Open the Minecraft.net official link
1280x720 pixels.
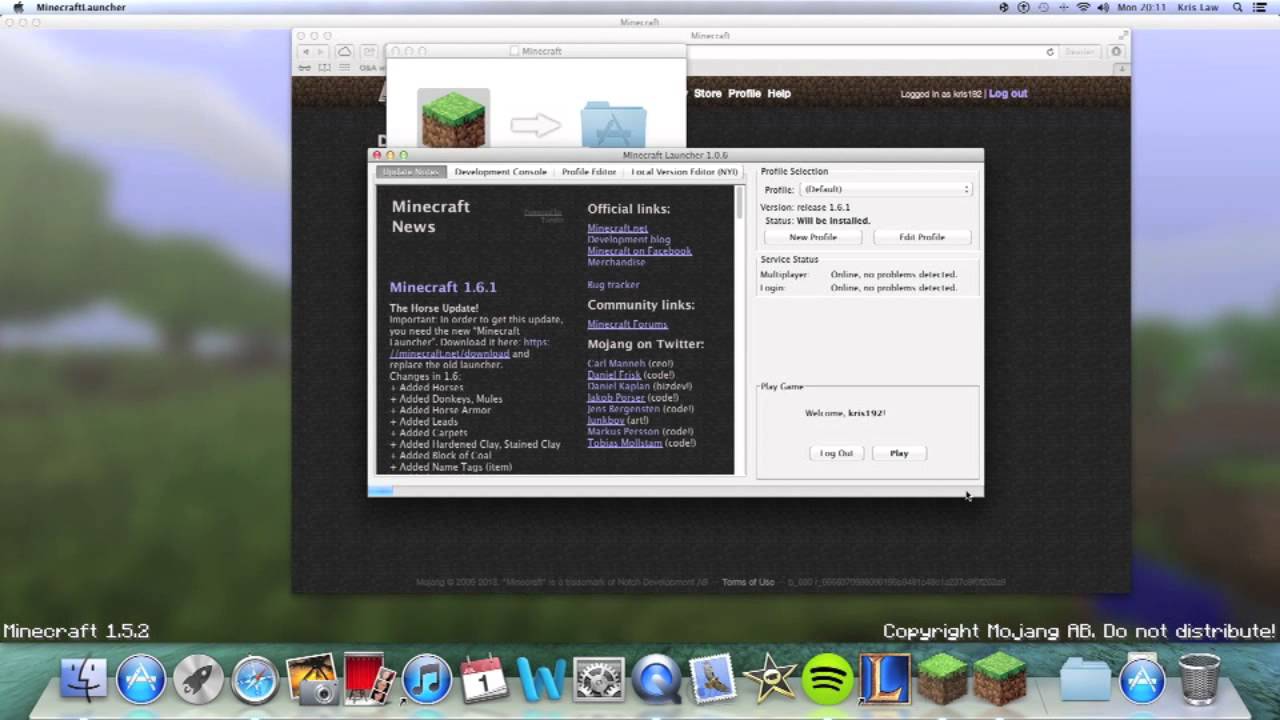pos(617,228)
